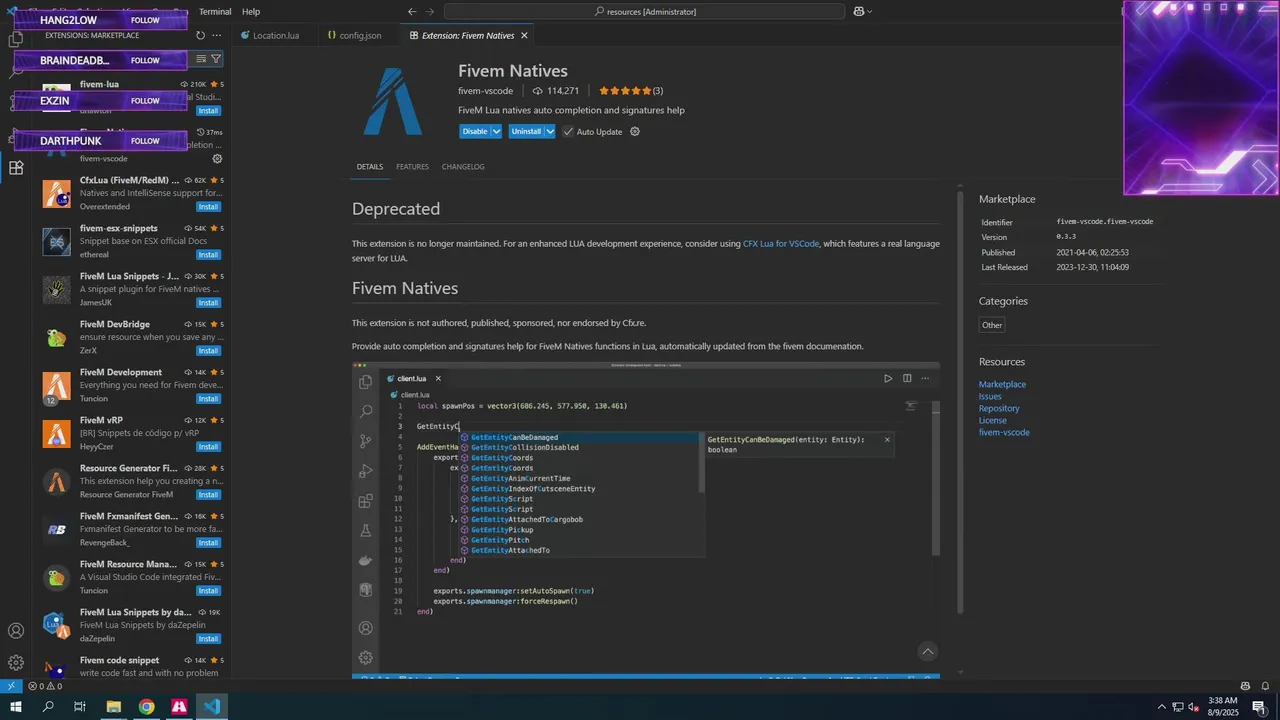This screenshot has height=720, width=1280.
Task: Open File Explorer from the taskbar
Action: (x=114, y=707)
